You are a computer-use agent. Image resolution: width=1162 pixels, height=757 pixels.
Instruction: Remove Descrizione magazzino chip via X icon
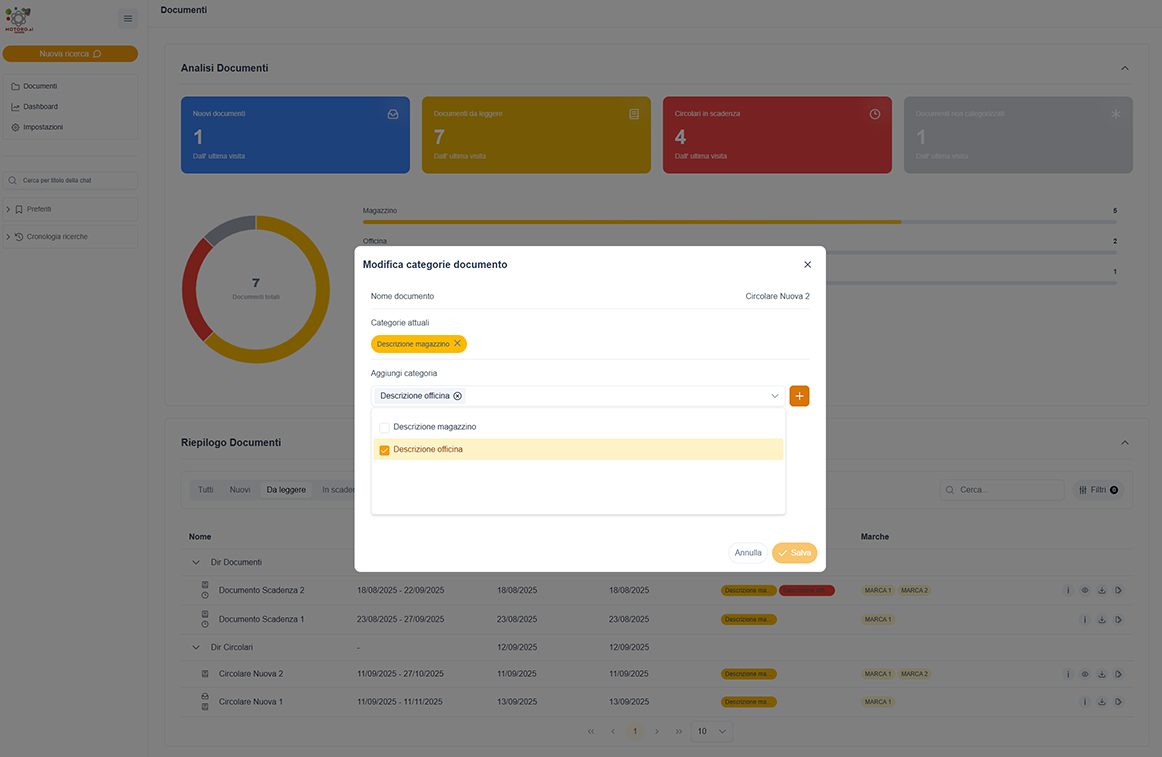457,343
